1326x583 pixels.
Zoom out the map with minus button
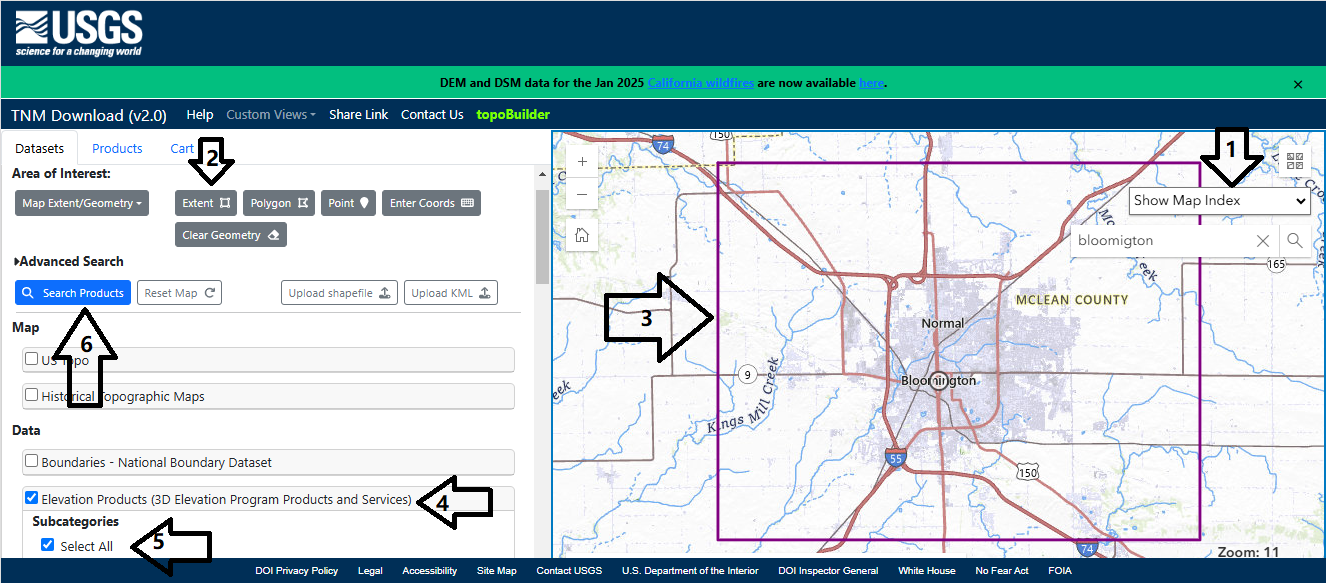582,194
